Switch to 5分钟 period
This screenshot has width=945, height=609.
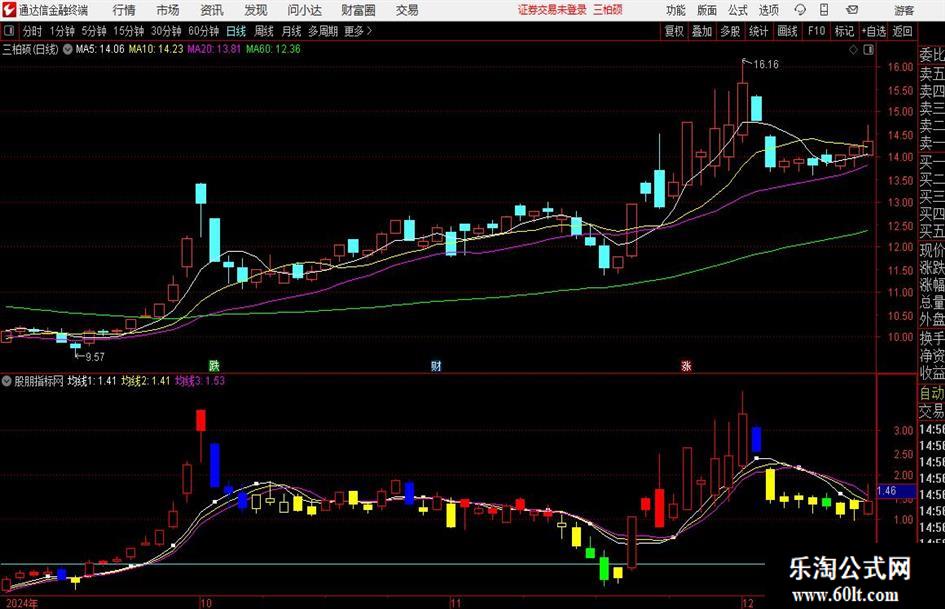coord(93,31)
